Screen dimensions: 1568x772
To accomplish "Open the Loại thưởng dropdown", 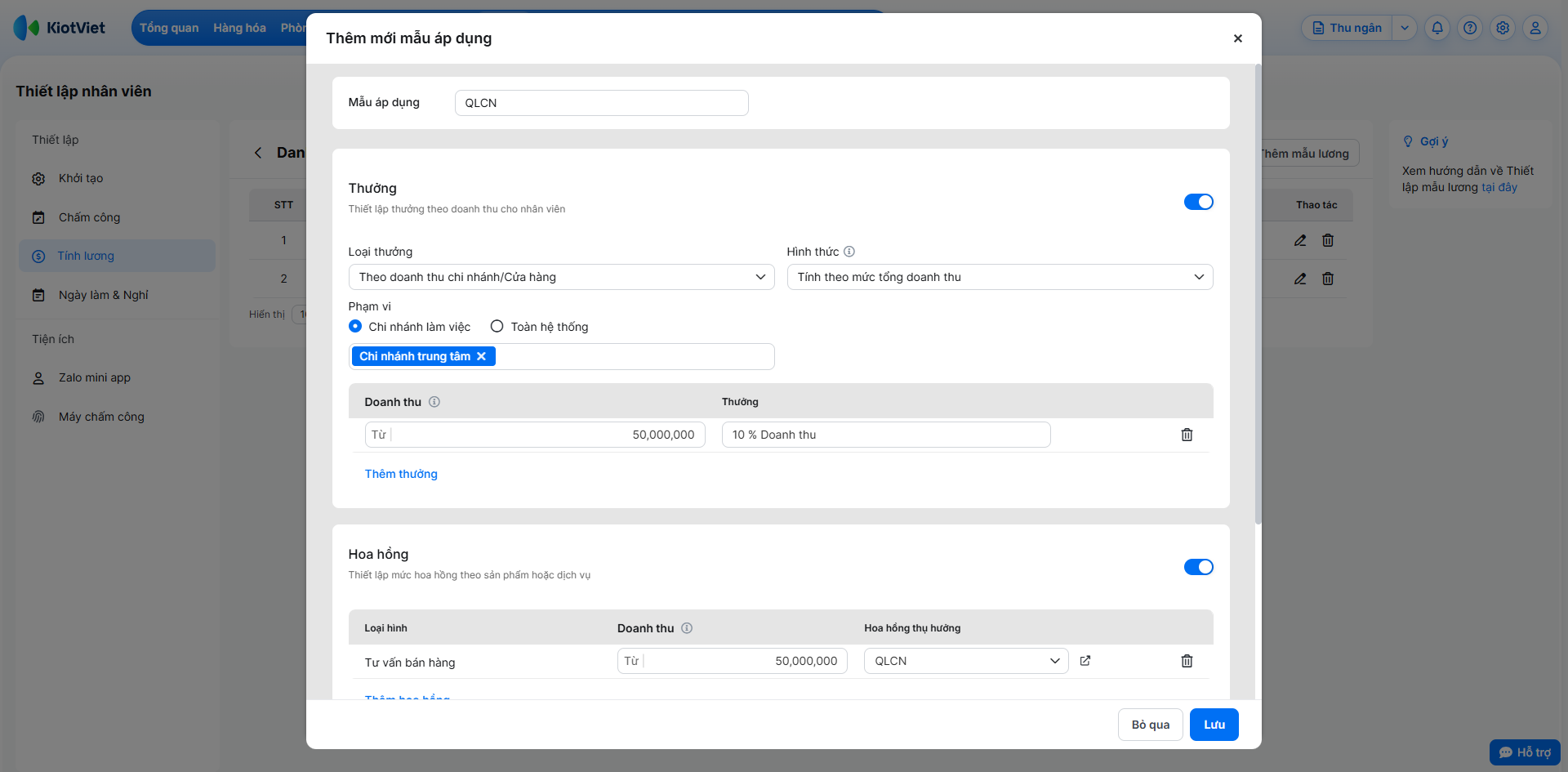I will pos(561,277).
